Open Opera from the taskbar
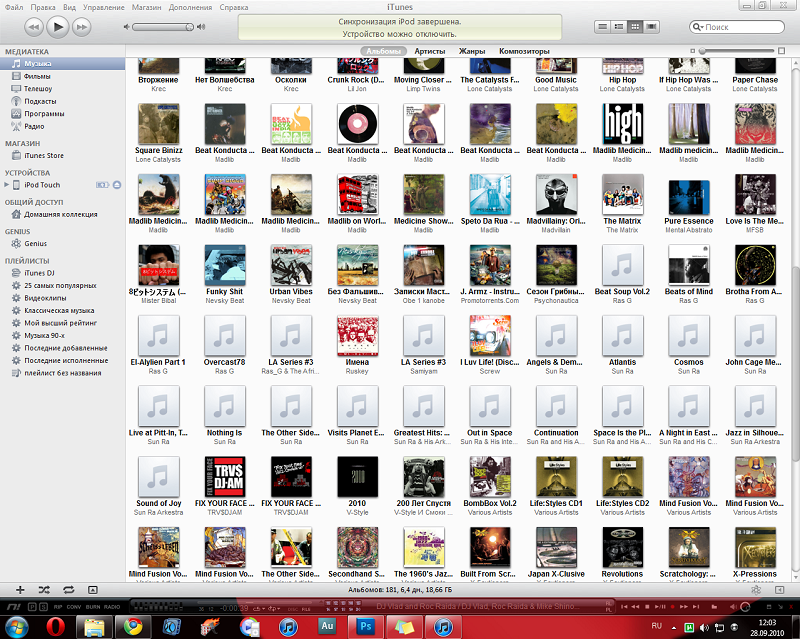This screenshot has height=639, width=800. (55, 627)
